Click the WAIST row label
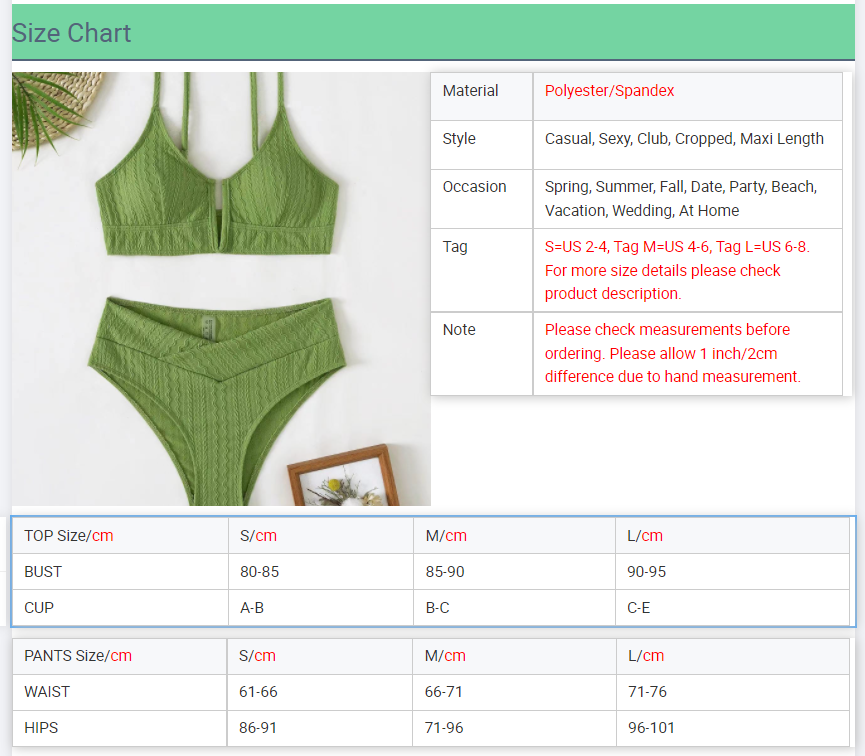The width and height of the screenshot is (865, 756). pos(47,692)
